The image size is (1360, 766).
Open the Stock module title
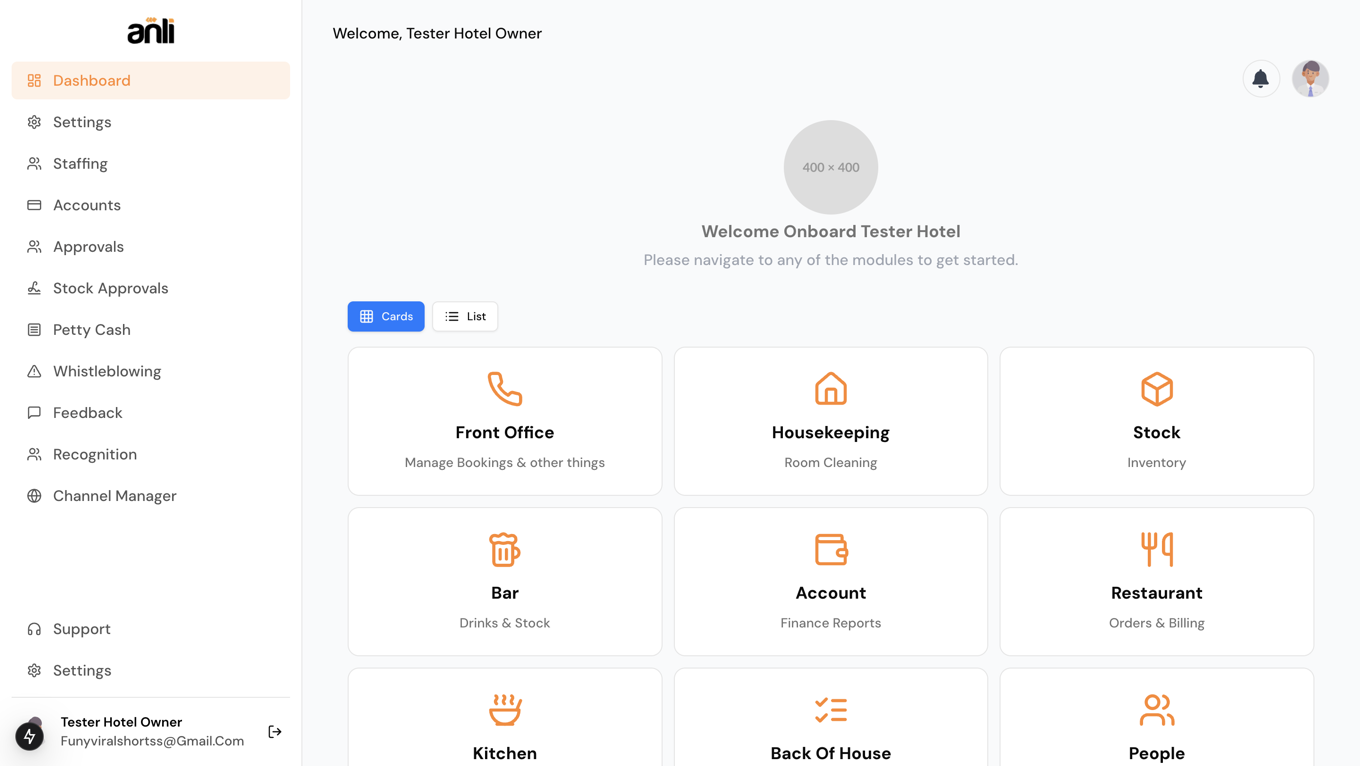point(1157,433)
